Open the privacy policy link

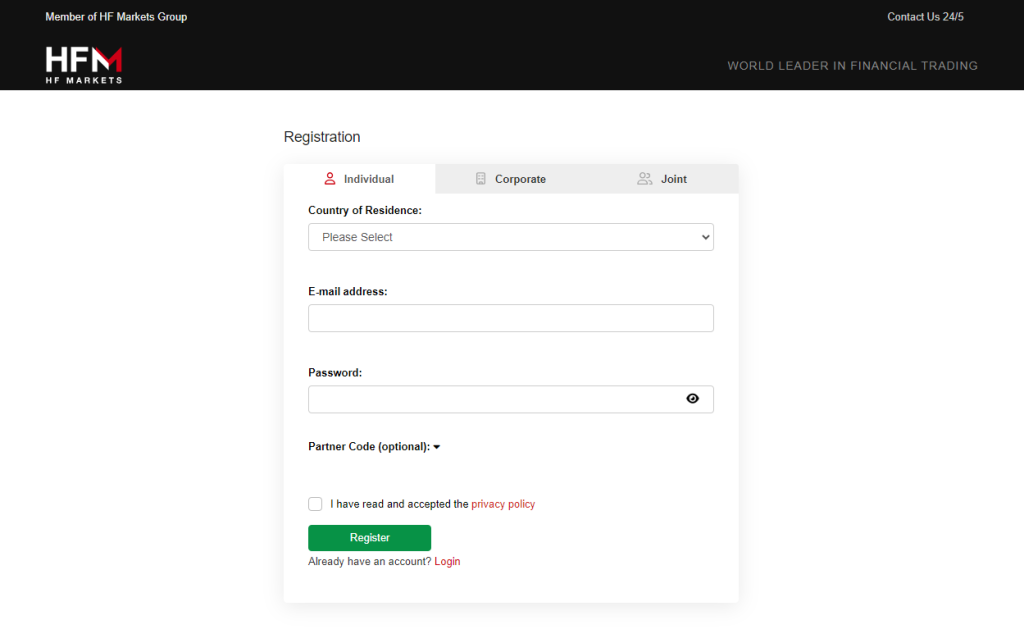click(503, 504)
